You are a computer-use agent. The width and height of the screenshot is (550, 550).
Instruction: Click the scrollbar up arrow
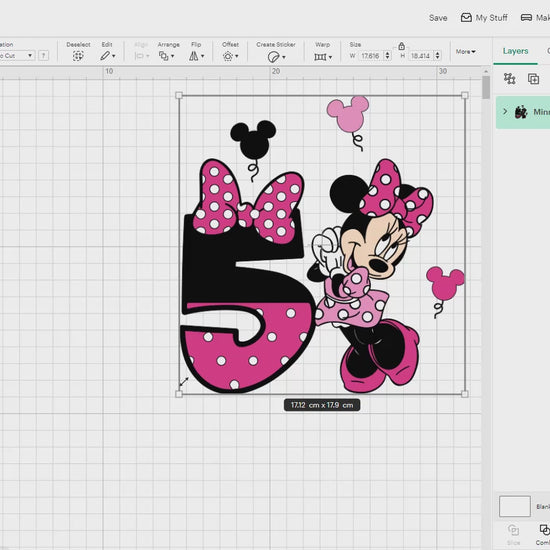point(486,72)
